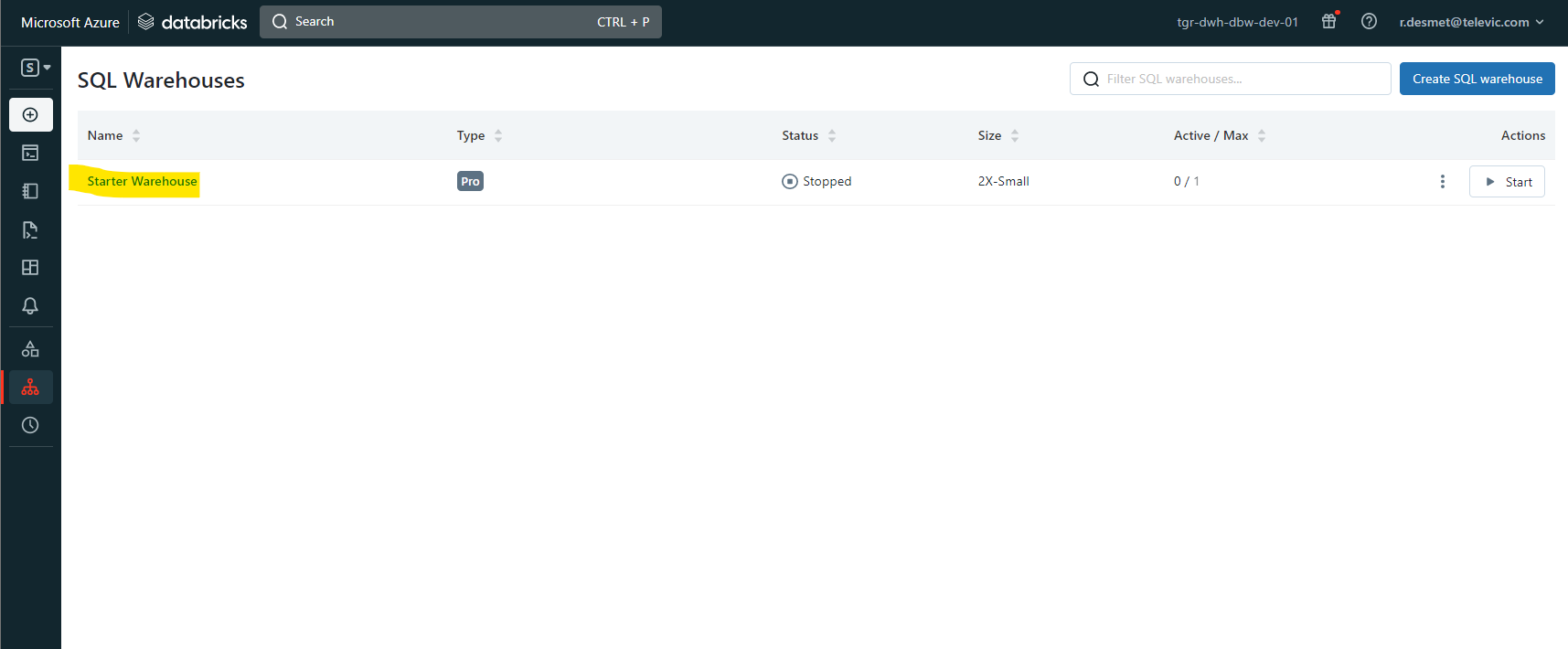Click the gift what's new icon

1329,21
